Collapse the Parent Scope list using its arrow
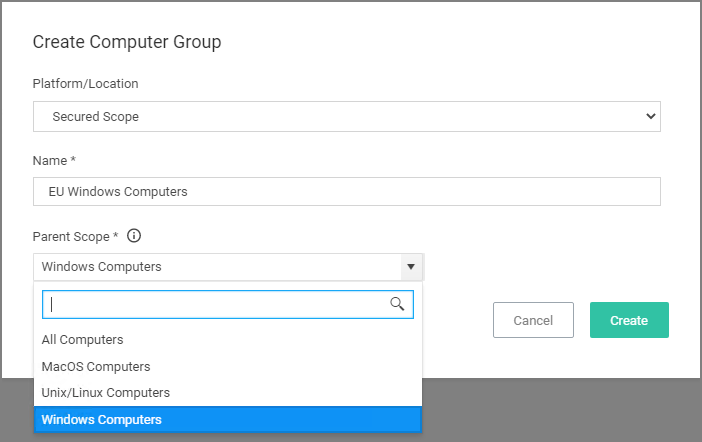Screen dimensions: 702x442 click(x=410, y=267)
